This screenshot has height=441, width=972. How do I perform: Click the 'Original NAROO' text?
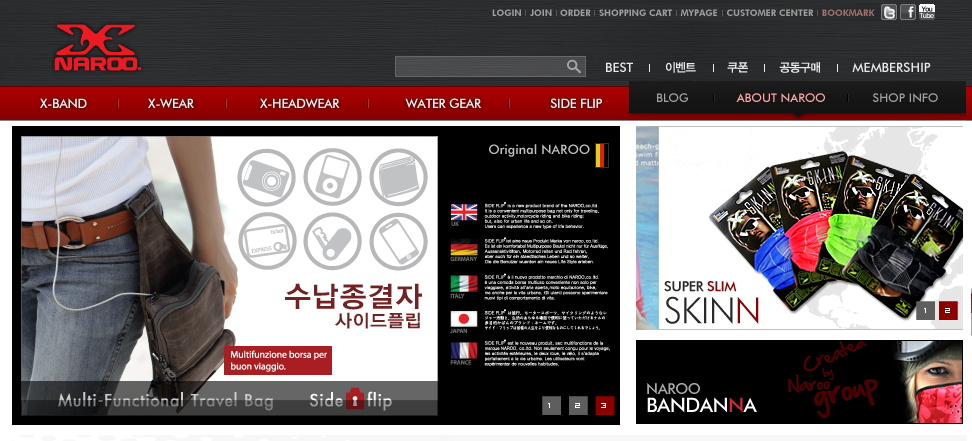pos(539,149)
